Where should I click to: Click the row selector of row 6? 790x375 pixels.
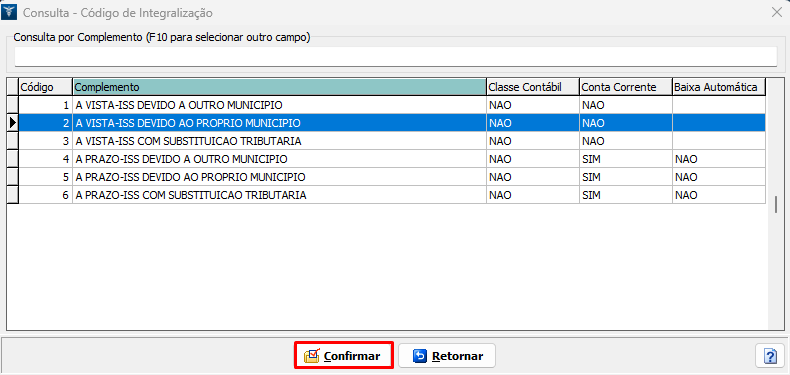[x=13, y=195]
